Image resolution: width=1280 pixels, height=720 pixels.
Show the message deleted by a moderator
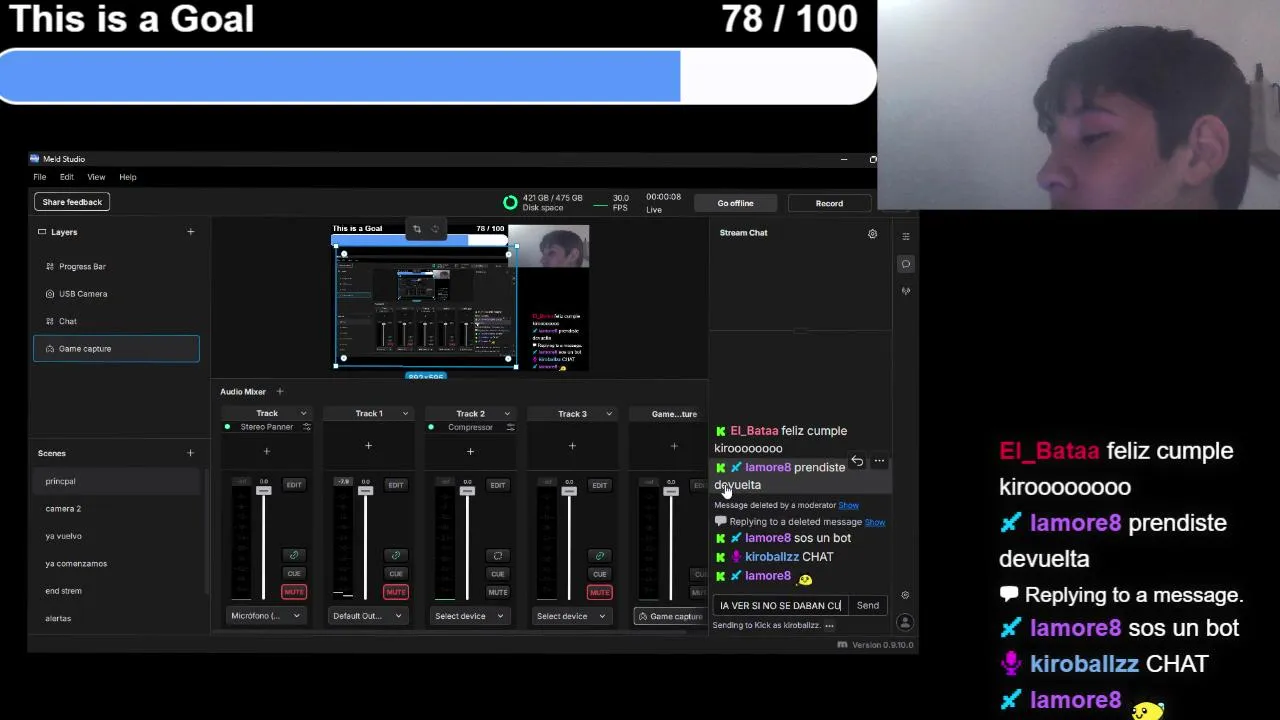(848, 505)
